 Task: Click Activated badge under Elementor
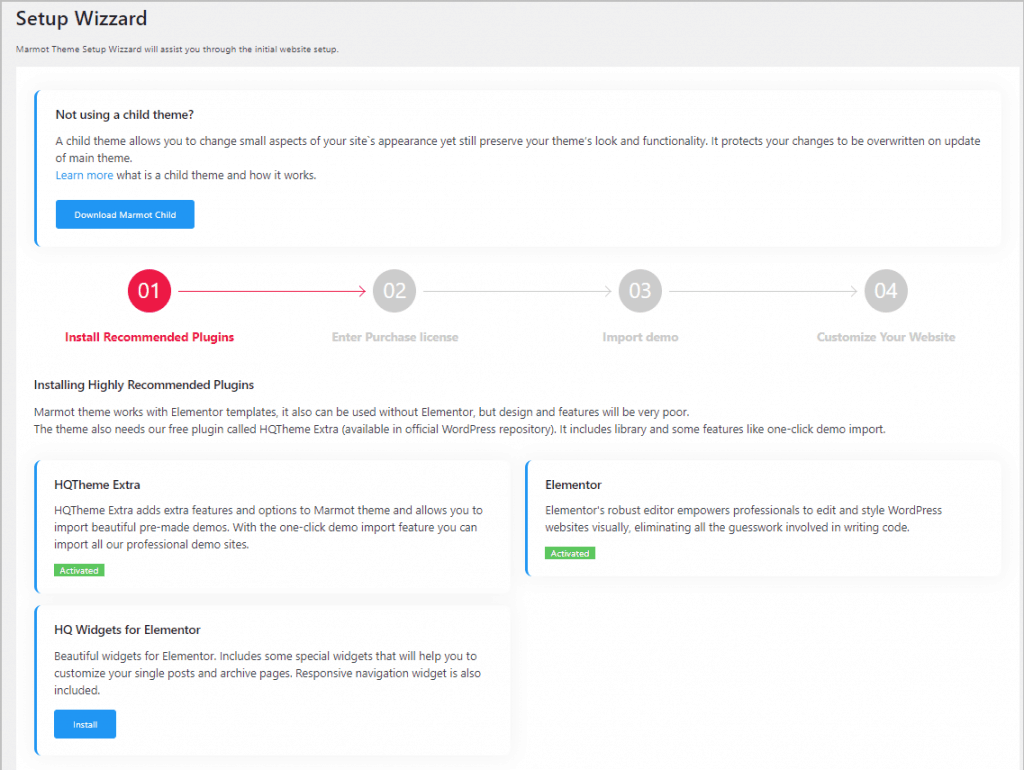pyautogui.click(x=570, y=553)
